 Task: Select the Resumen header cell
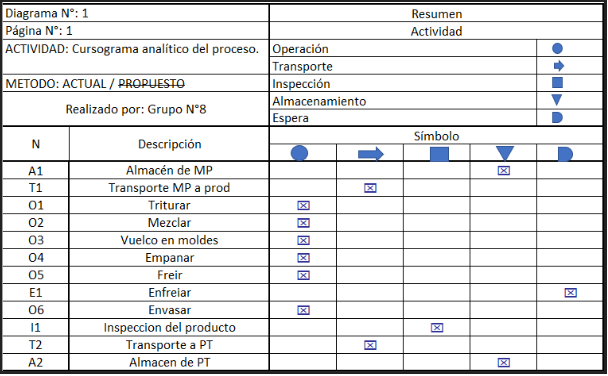[436, 14]
